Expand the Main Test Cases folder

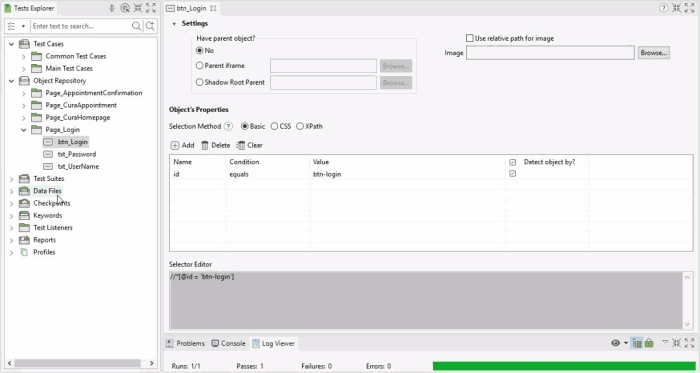tap(24, 68)
